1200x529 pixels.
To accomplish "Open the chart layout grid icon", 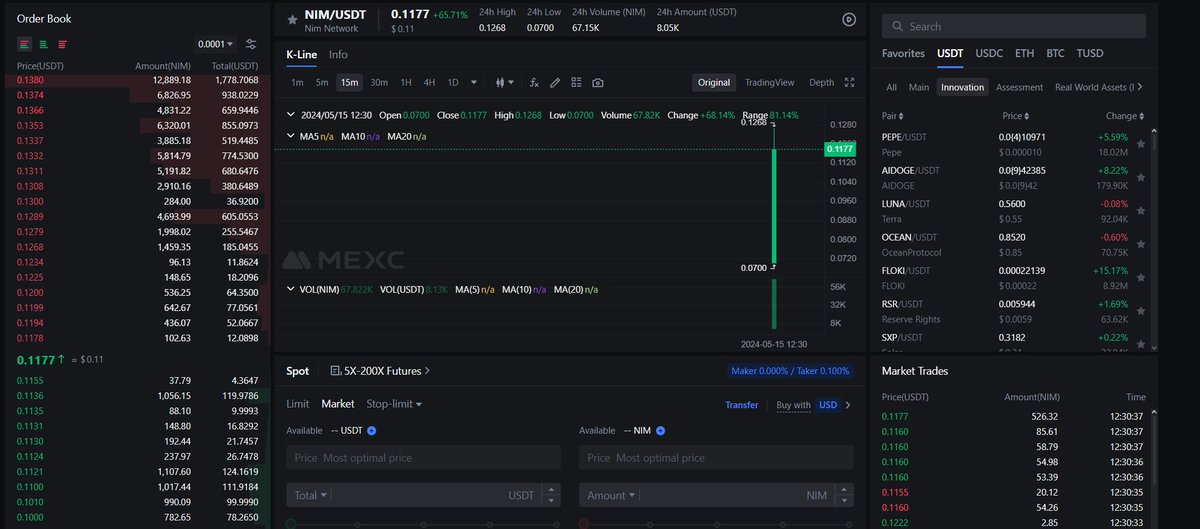I will pyautogui.click(x=576, y=82).
